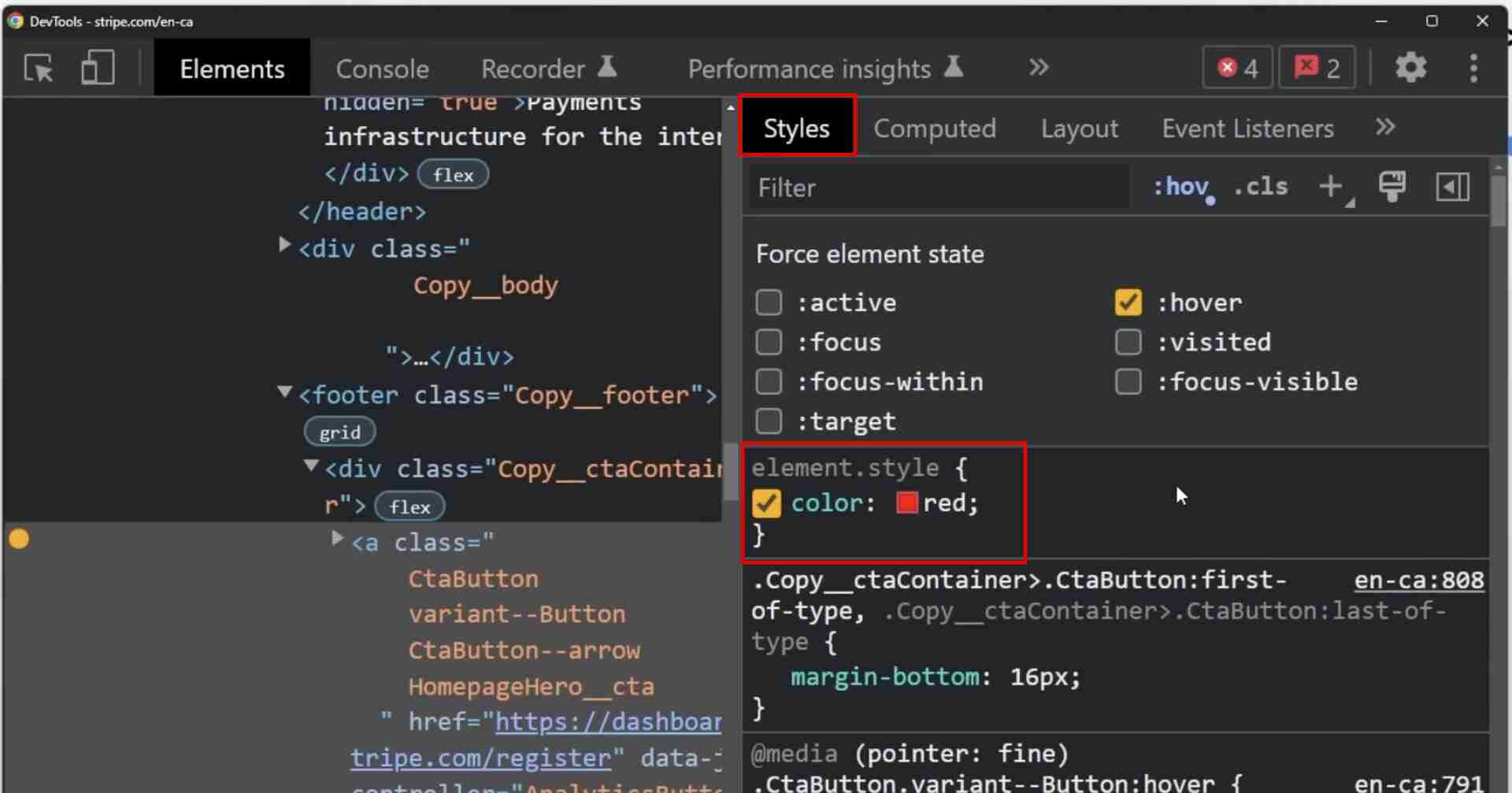Open the Performance insights tab
Viewport: 1512px width, 793px height.
[x=825, y=69]
